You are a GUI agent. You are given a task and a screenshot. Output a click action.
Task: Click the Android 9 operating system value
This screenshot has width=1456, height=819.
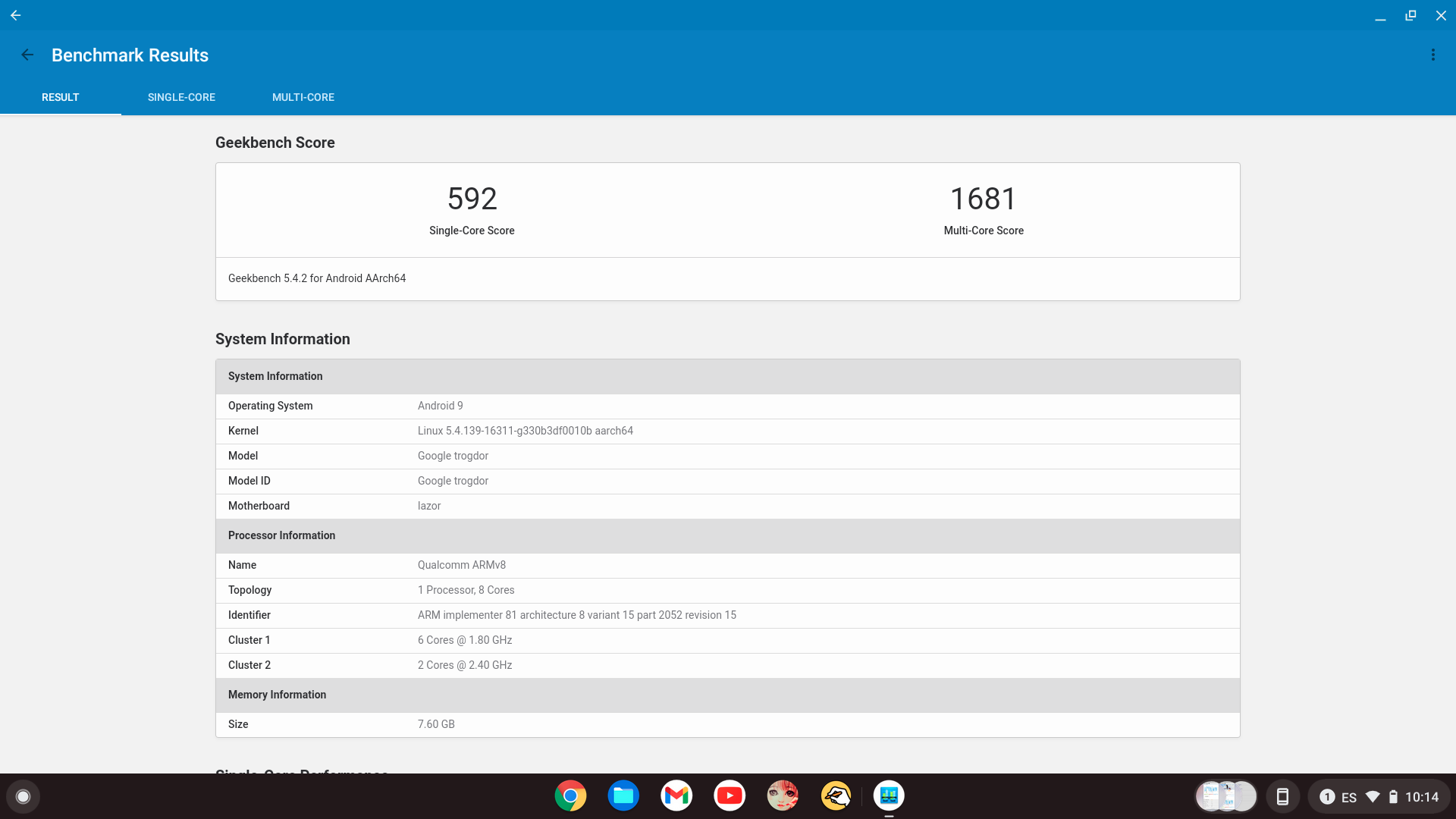pos(440,406)
